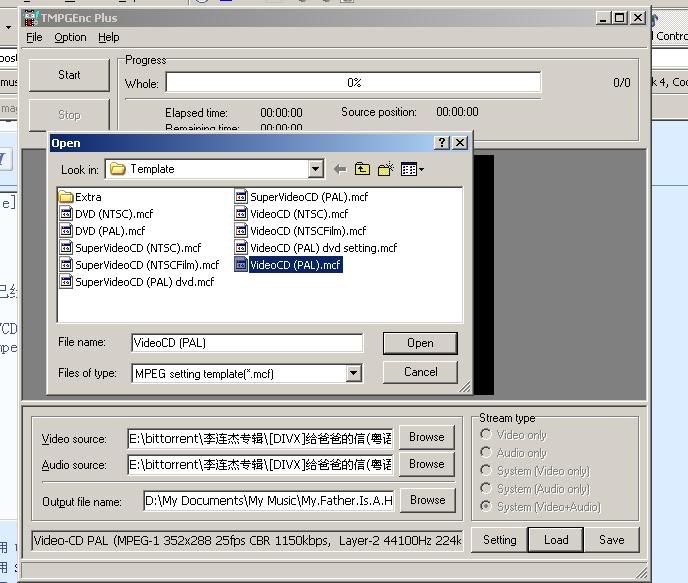The height and width of the screenshot is (583, 688).
Task: Open the View Menu icon in dialog
Action: point(412,169)
